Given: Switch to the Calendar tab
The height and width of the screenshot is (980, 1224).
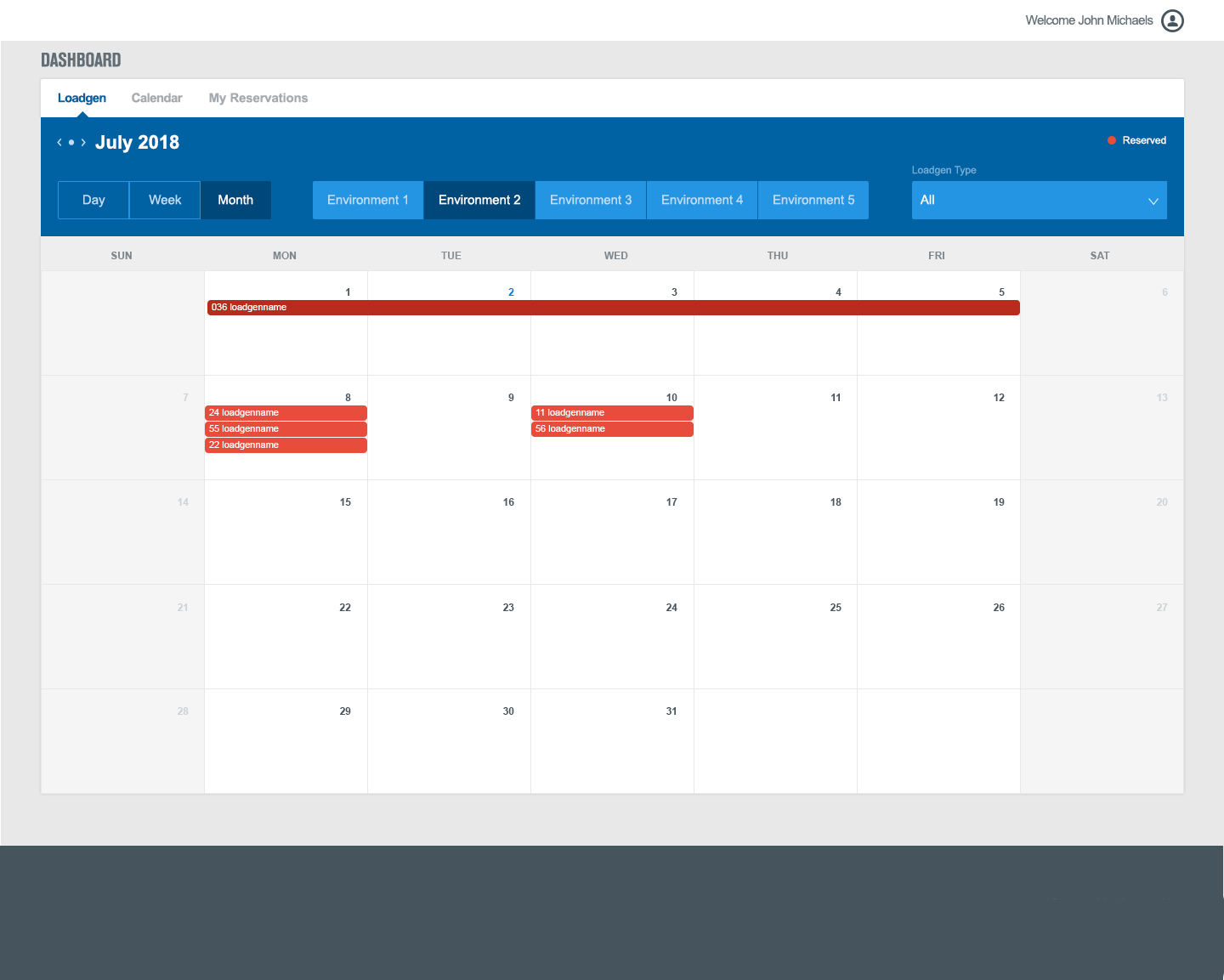Looking at the screenshot, I should pos(156,98).
